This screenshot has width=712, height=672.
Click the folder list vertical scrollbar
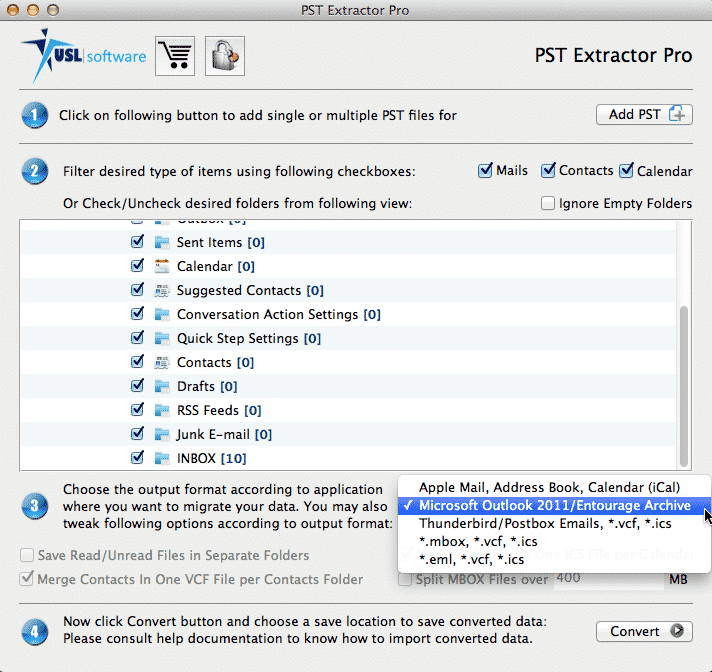click(x=683, y=386)
